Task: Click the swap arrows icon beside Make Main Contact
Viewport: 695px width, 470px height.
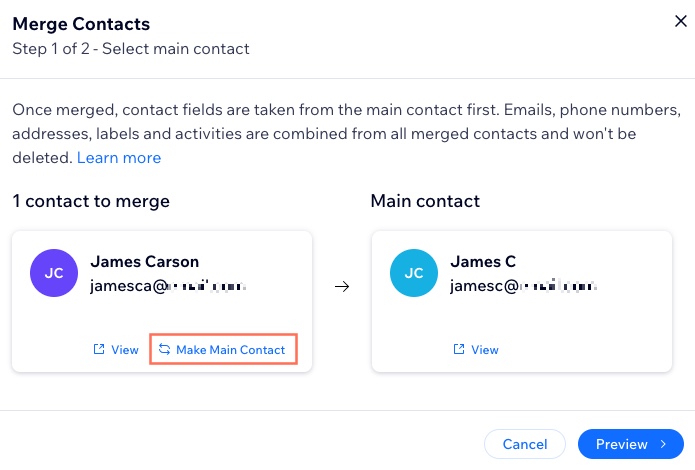Action: coord(164,349)
